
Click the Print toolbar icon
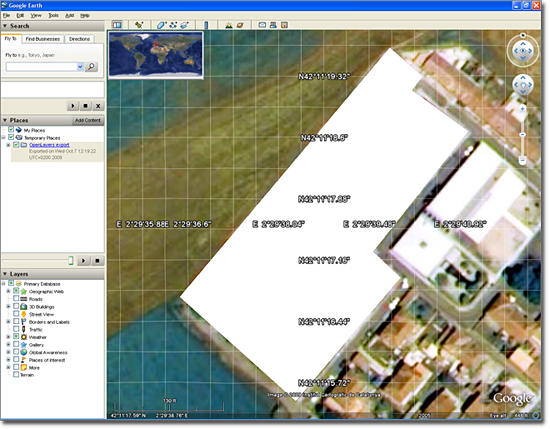pyautogui.click(x=273, y=25)
